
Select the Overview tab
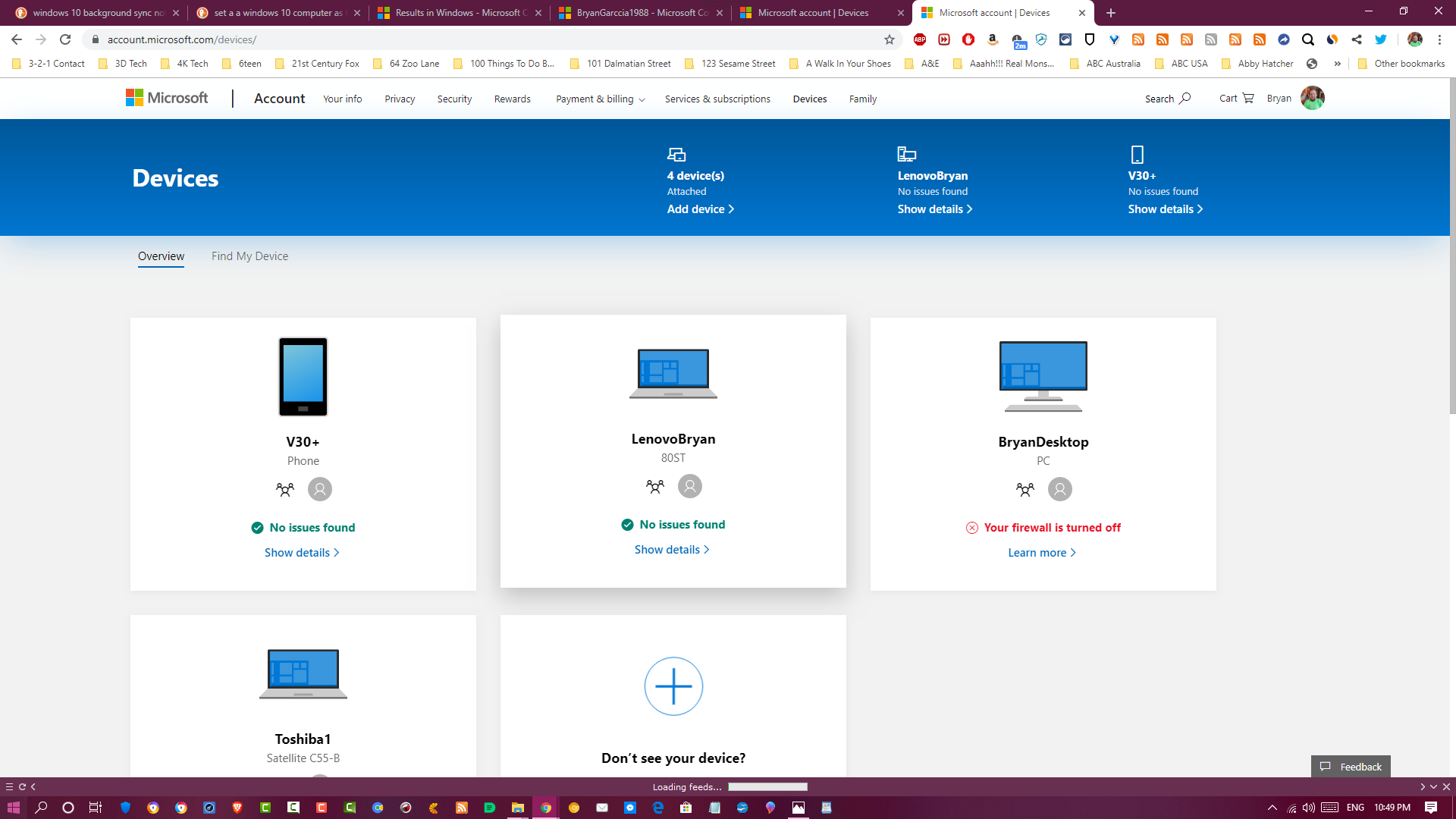pos(161,256)
